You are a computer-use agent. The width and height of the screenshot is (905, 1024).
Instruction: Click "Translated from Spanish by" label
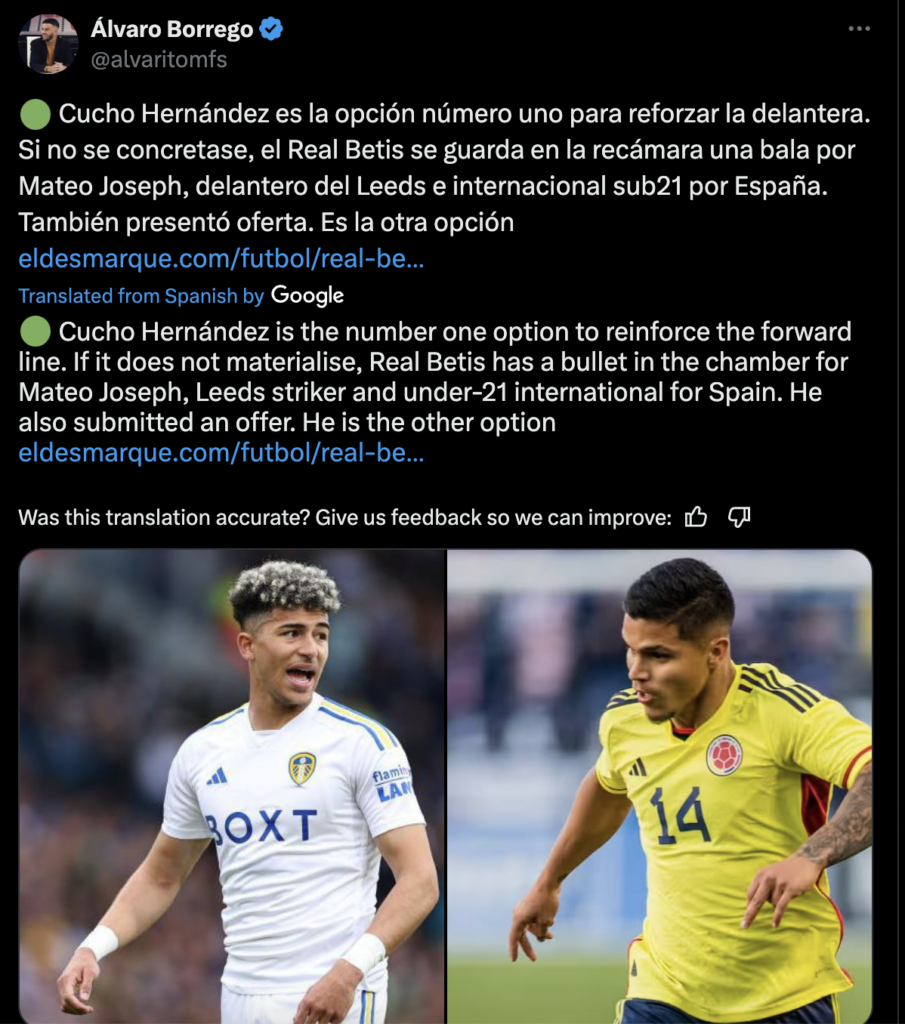141,296
